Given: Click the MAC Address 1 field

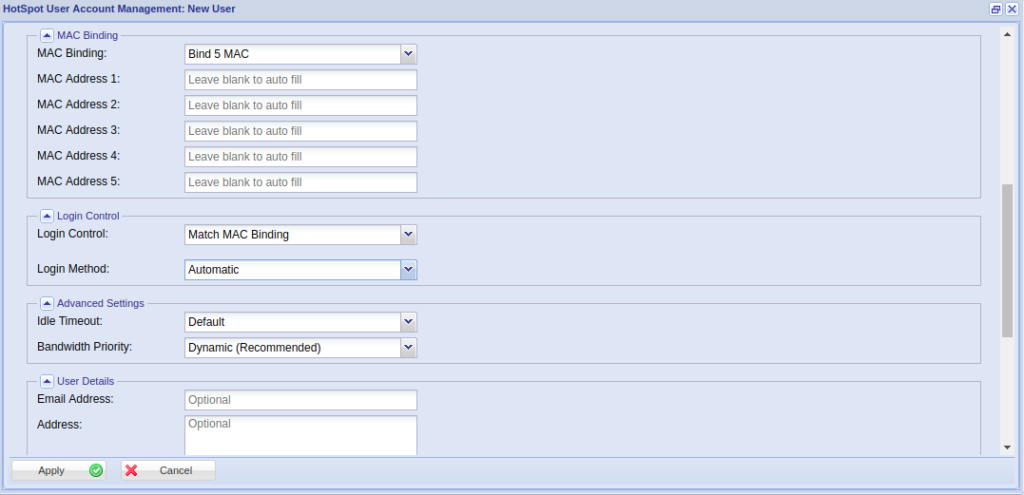Looking at the screenshot, I should click(300, 80).
